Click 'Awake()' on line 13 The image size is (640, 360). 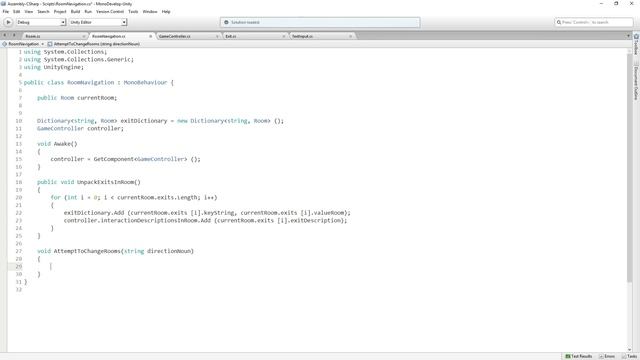(x=65, y=144)
